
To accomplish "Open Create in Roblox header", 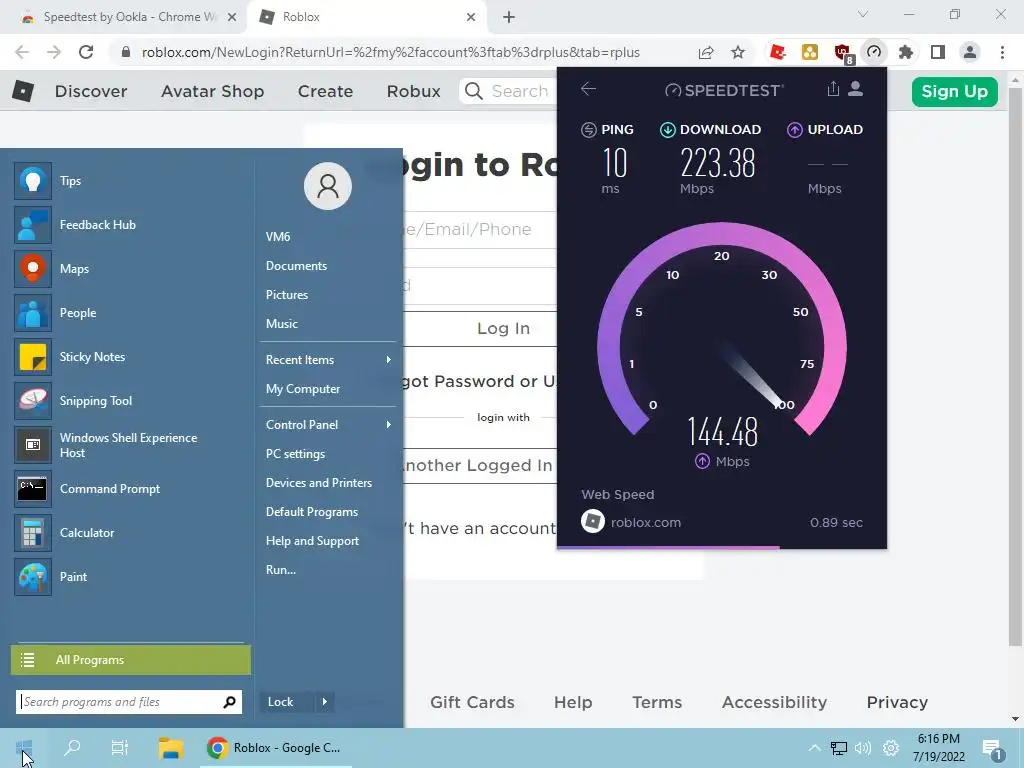I will [x=325, y=91].
